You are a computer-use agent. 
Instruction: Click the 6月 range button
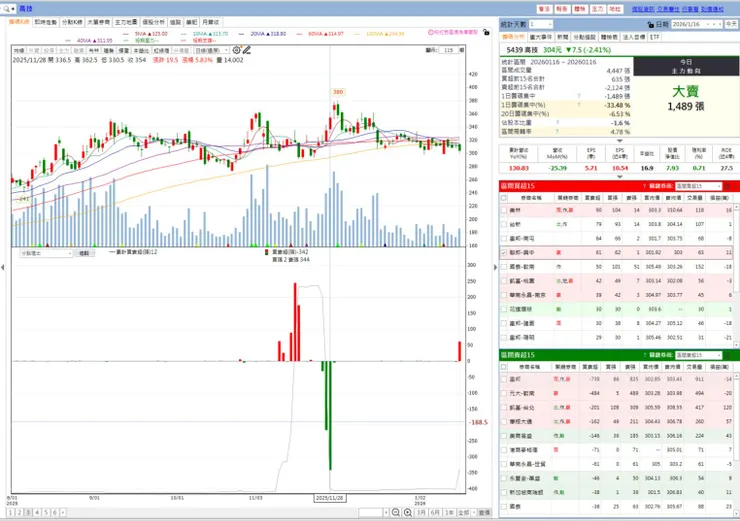coord(435,513)
